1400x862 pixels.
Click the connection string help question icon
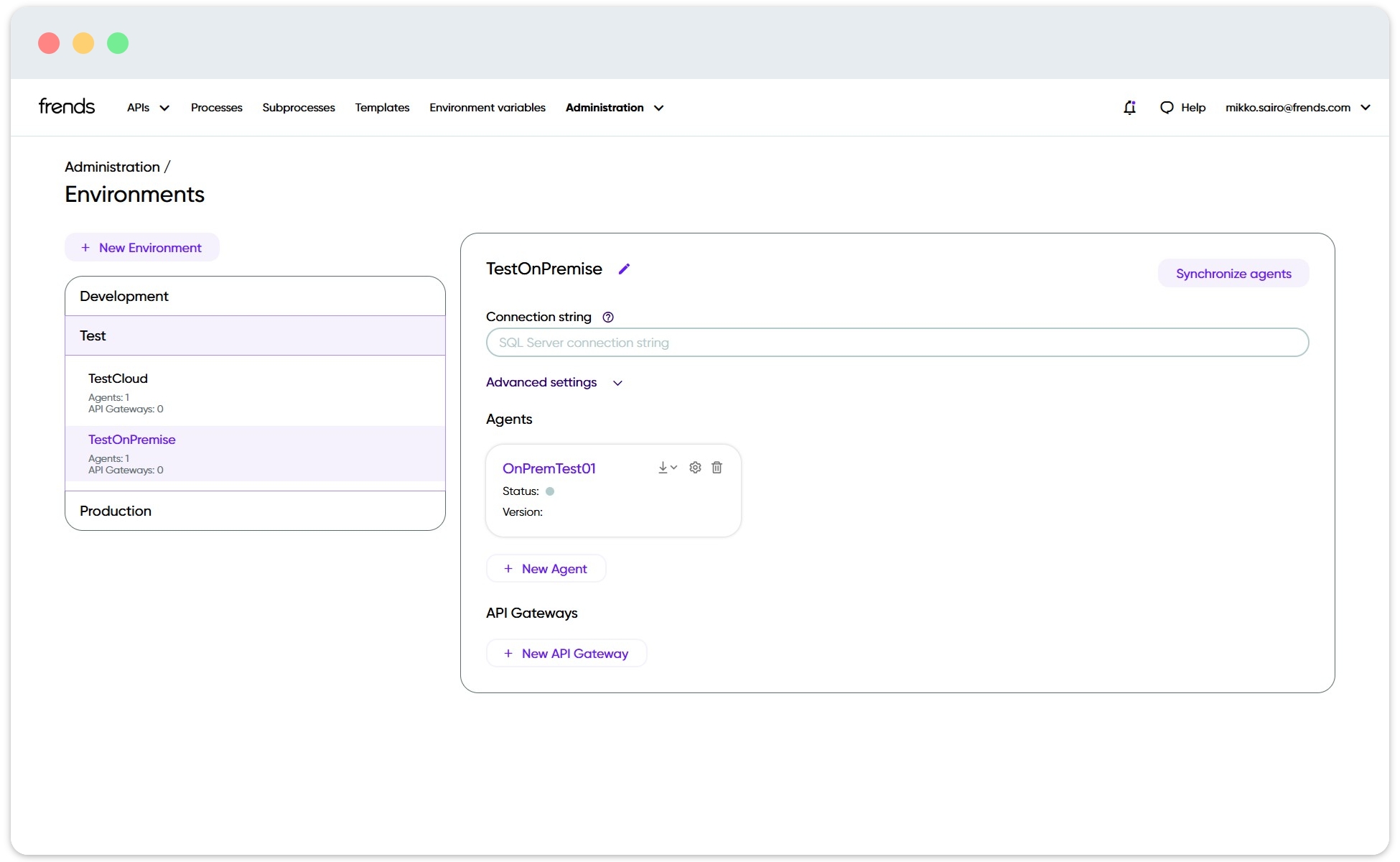(608, 317)
